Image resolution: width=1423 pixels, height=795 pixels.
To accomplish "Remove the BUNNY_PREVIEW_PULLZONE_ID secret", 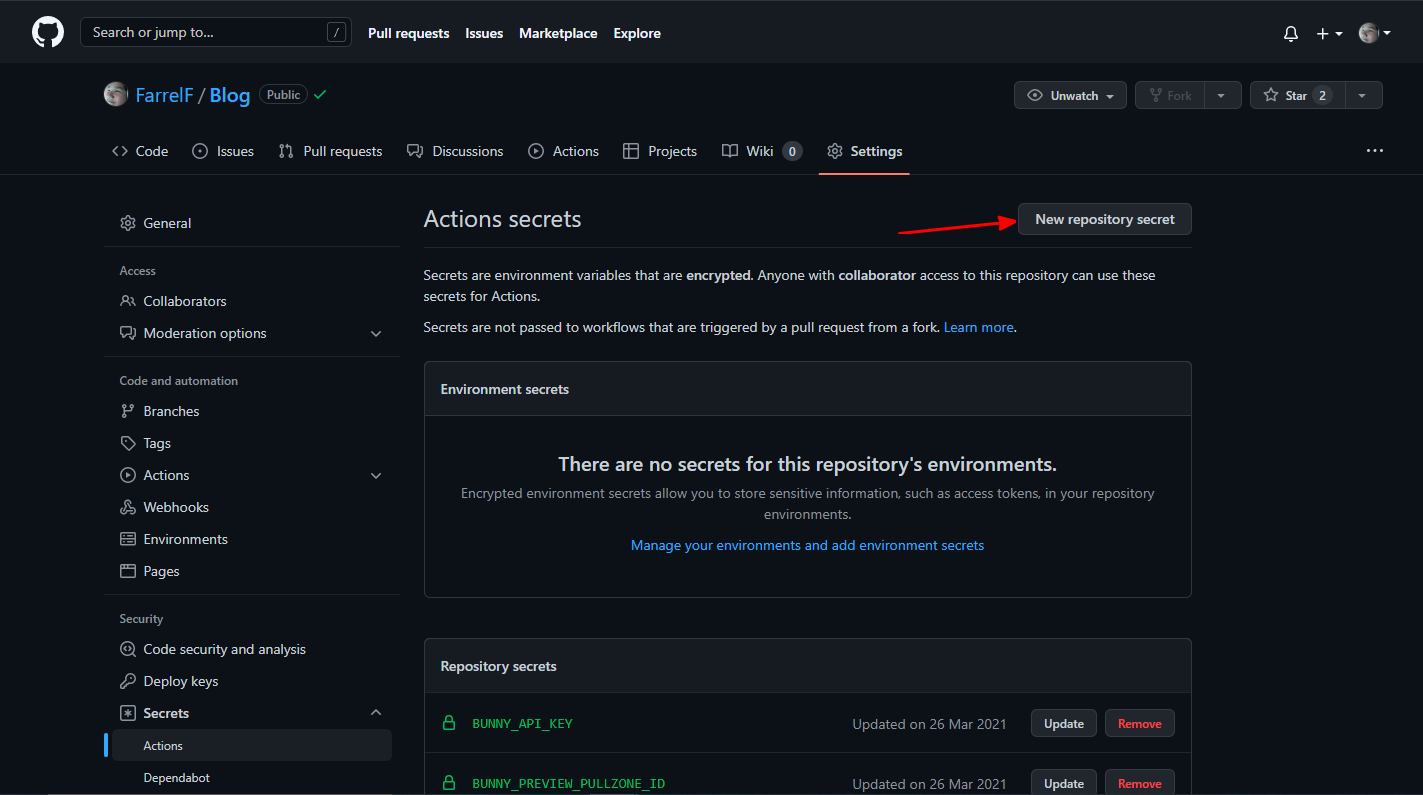I will pos(1140,783).
